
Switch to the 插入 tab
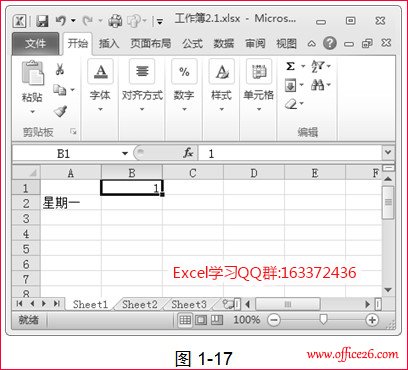click(109, 44)
